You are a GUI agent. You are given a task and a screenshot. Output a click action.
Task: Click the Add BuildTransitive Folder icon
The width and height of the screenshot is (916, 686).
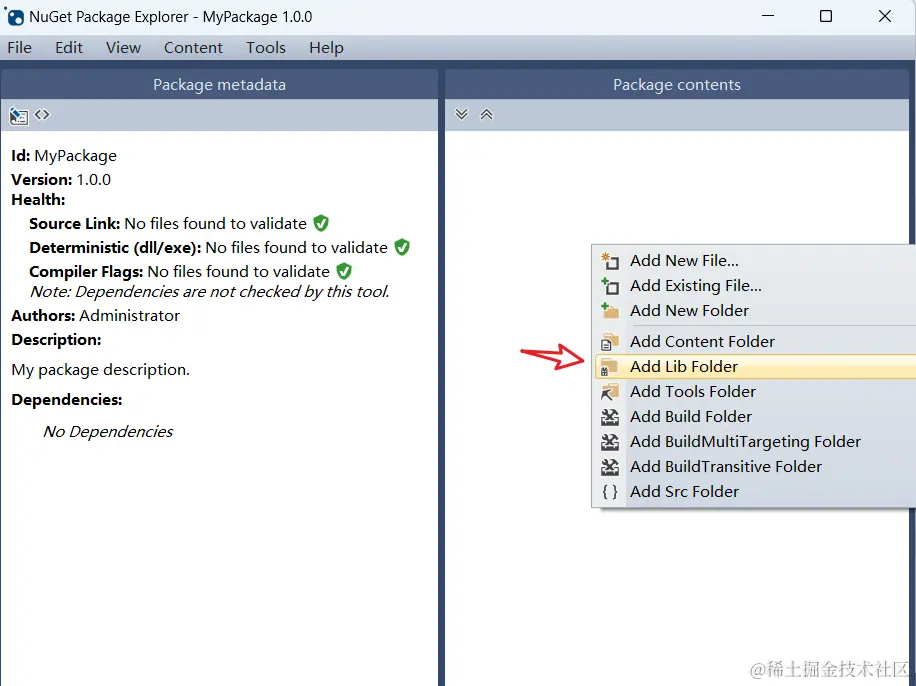[610, 467]
